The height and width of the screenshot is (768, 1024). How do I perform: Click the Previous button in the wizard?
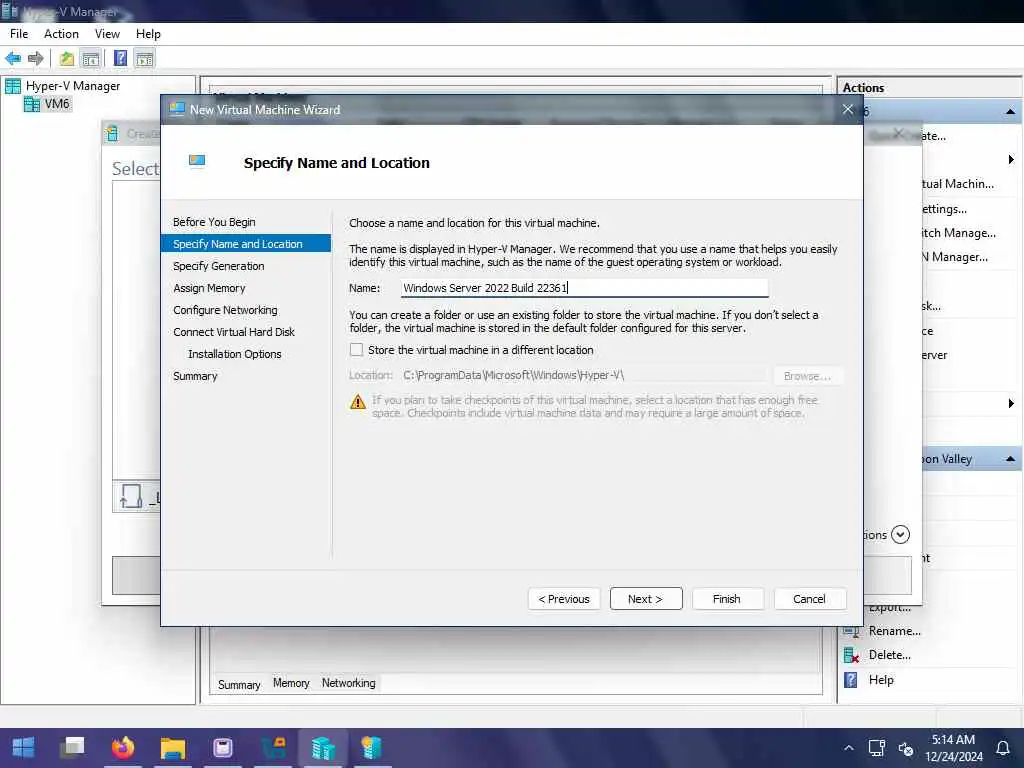(x=564, y=599)
